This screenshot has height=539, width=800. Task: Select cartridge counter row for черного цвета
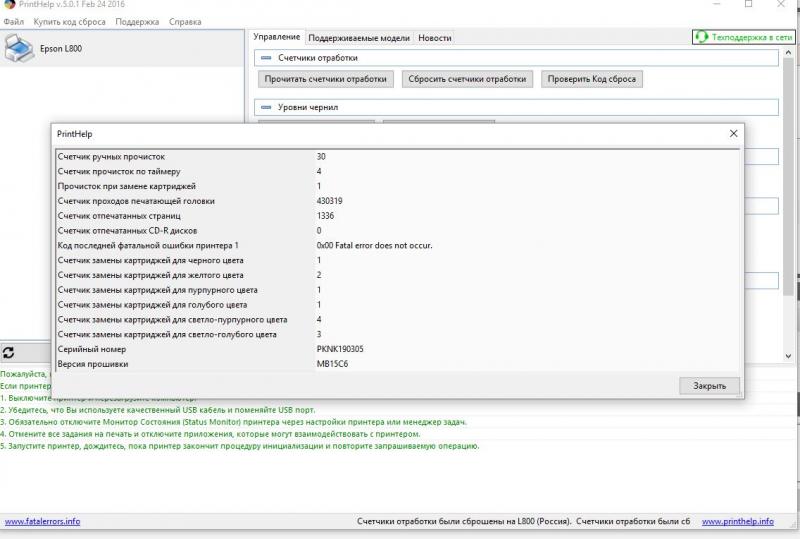pyautogui.click(x=397, y=260)
